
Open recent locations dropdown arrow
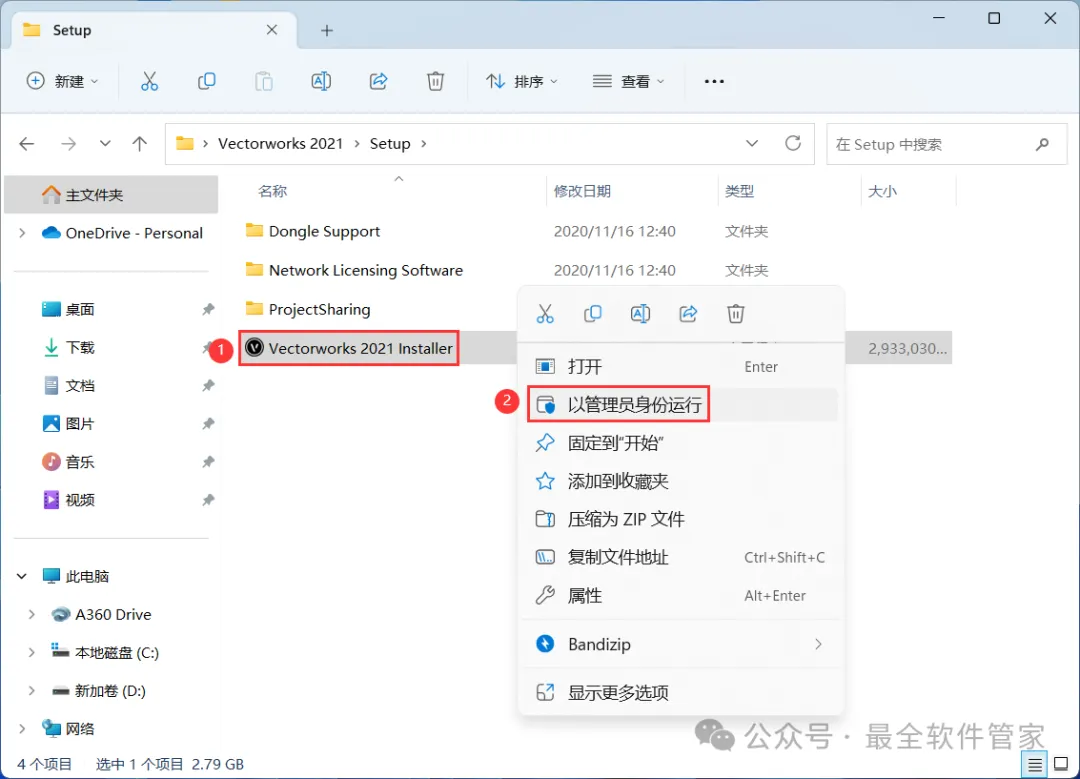coord(105,144)
